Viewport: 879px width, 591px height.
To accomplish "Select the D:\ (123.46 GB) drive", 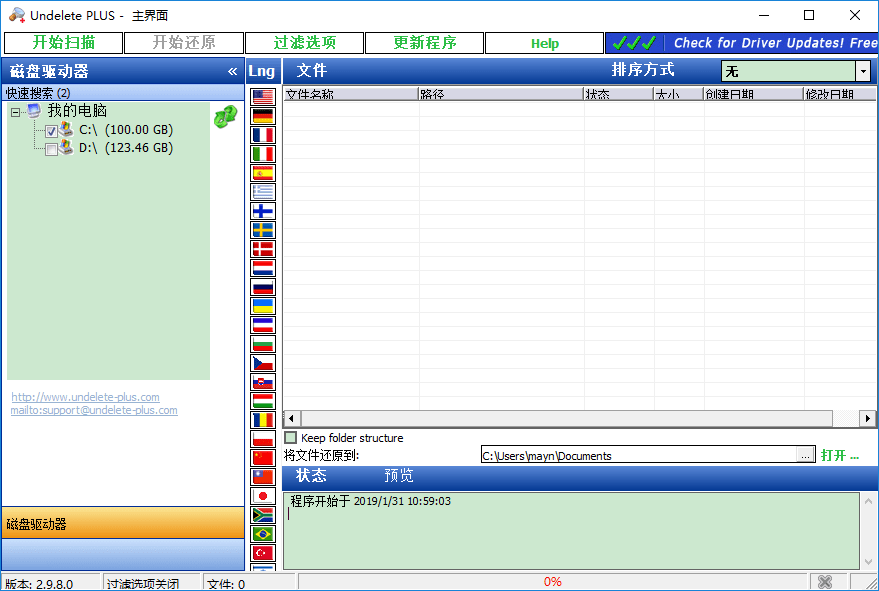I will [x=126, y=148].
